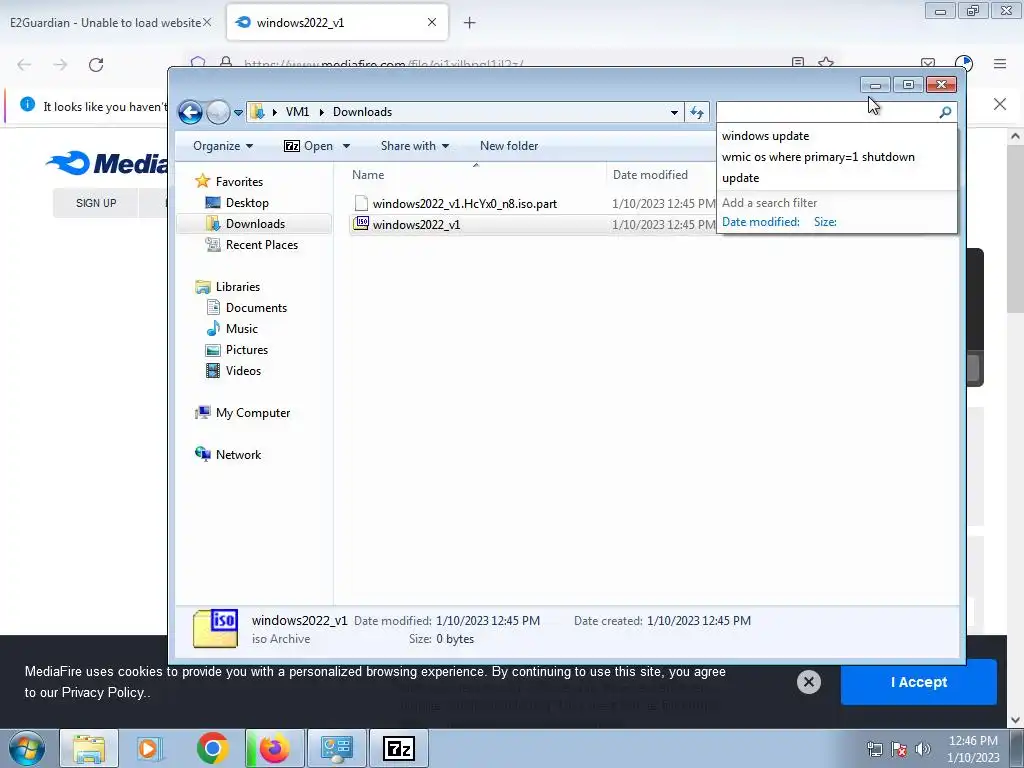
Task: Click the Explorer address bar refresh icon
Action: 697,112
